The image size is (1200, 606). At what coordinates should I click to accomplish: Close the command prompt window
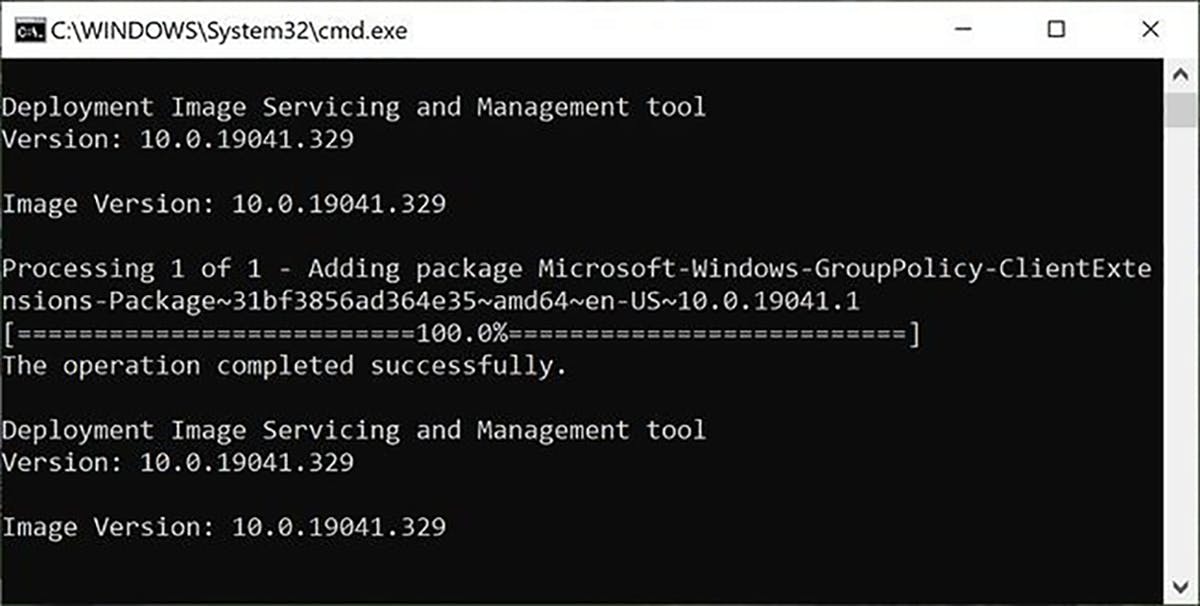[x=1148, y=30]
